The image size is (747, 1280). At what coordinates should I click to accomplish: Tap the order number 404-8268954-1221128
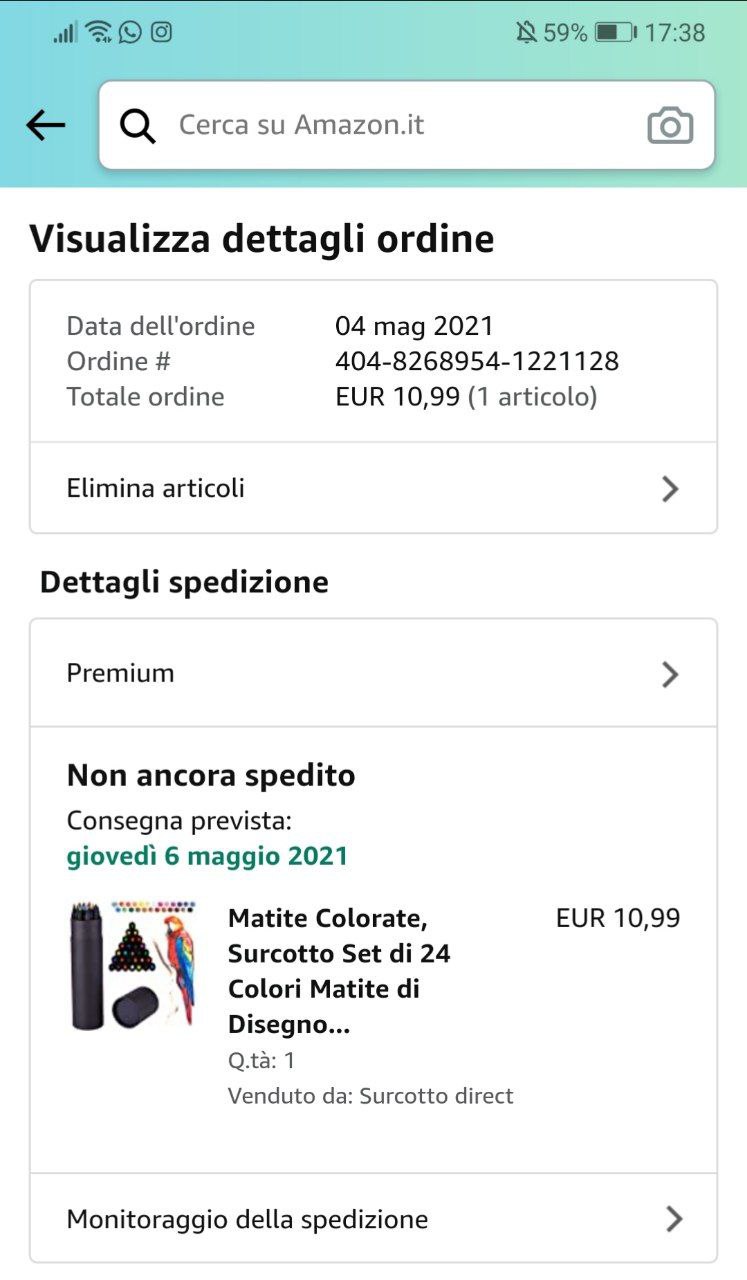pos(477,361)
